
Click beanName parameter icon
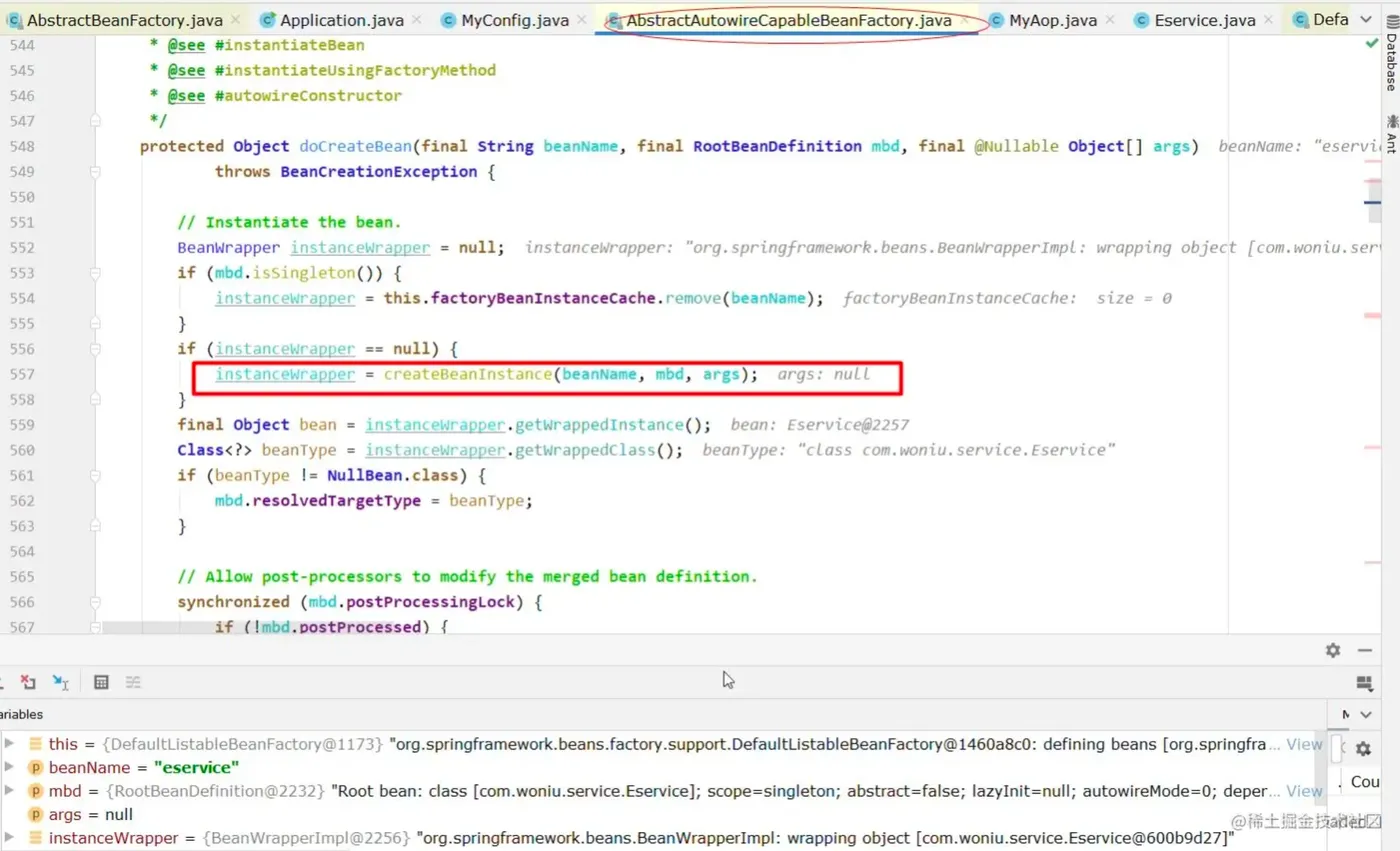tap(35, 768)
